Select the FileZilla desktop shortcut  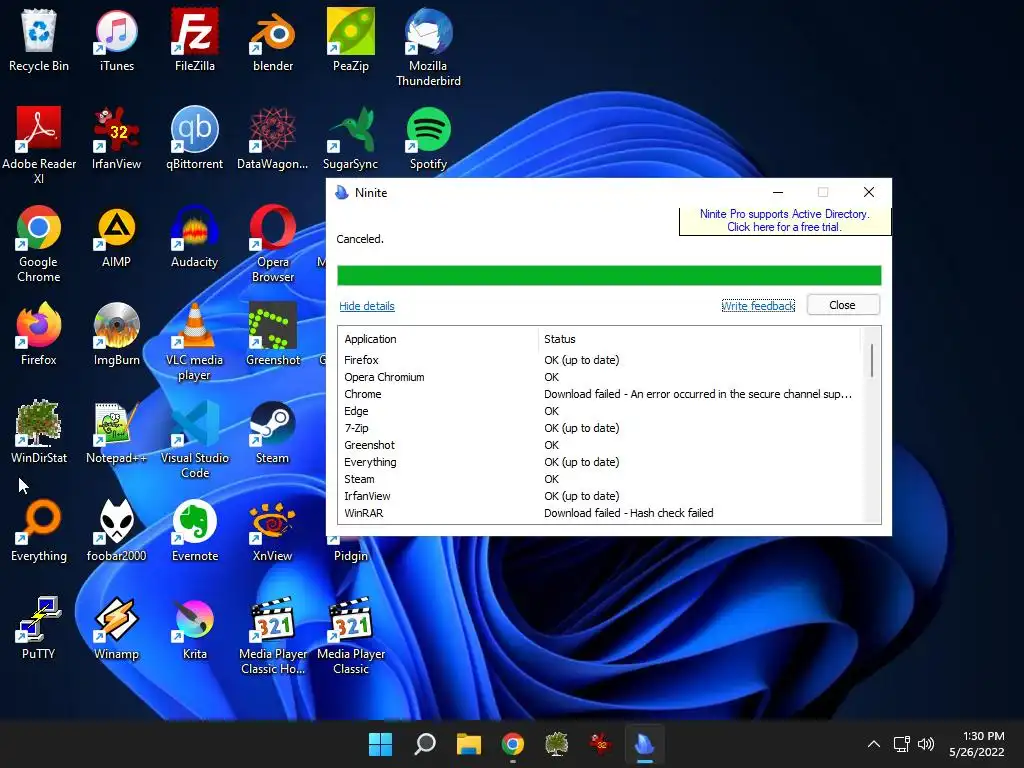pos(195,40)
